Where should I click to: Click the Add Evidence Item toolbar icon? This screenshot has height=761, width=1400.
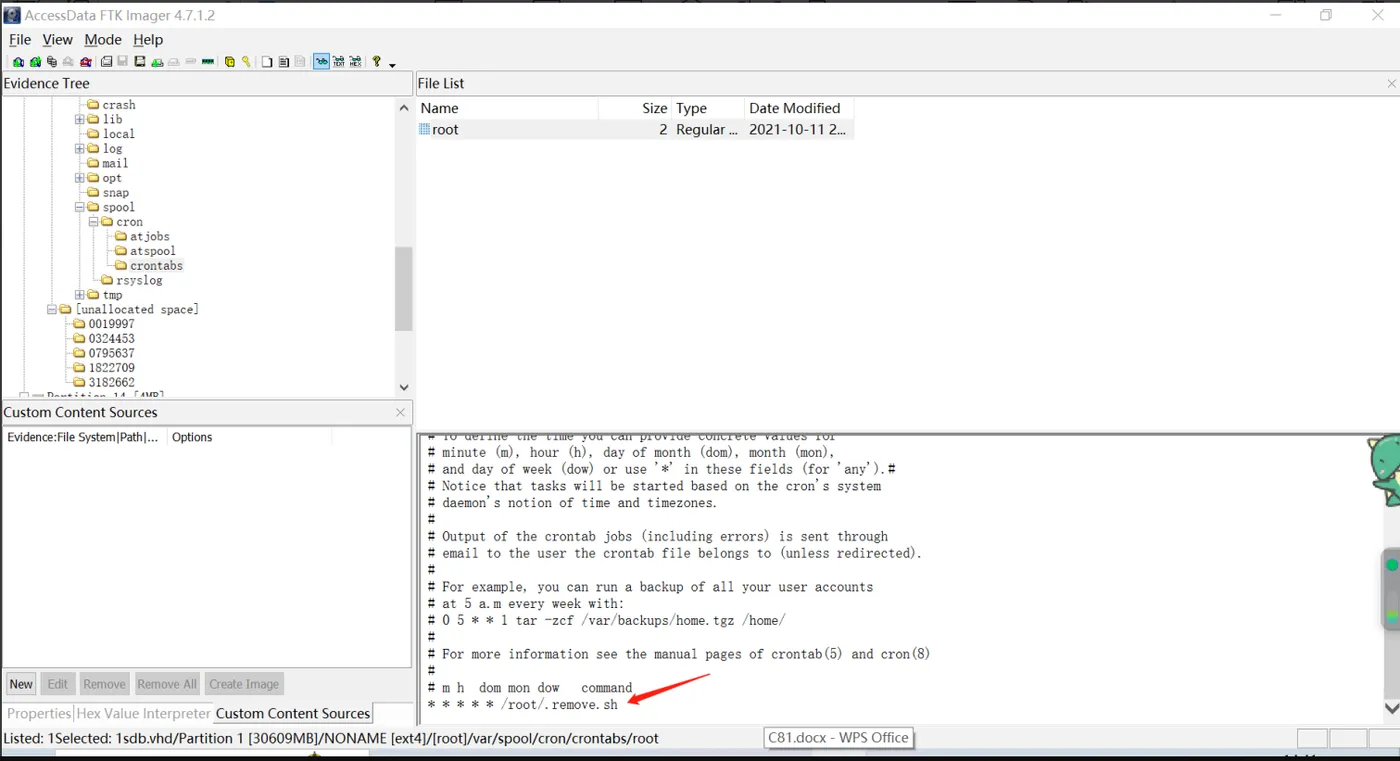pyautogui.click(x=18, y=61)
